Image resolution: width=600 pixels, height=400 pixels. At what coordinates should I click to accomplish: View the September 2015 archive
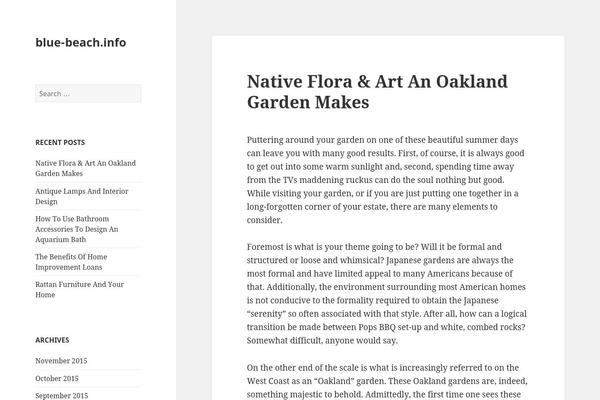[x=62, y=395]
